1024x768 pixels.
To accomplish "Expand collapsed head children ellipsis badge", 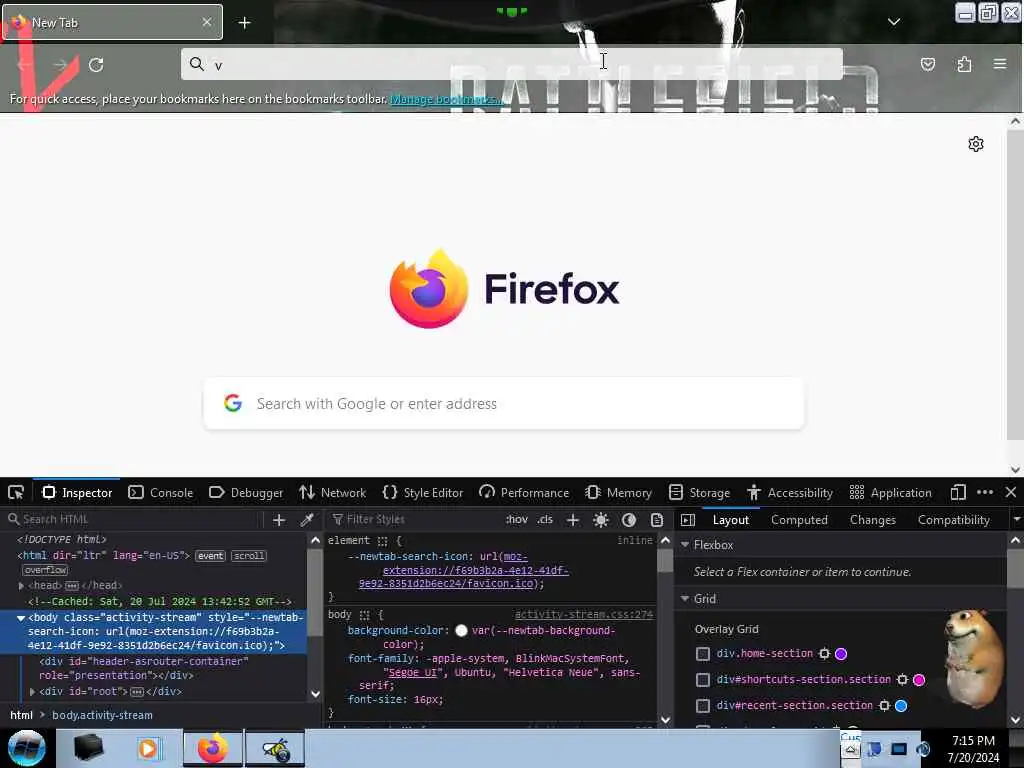I will tap(72, 586).
